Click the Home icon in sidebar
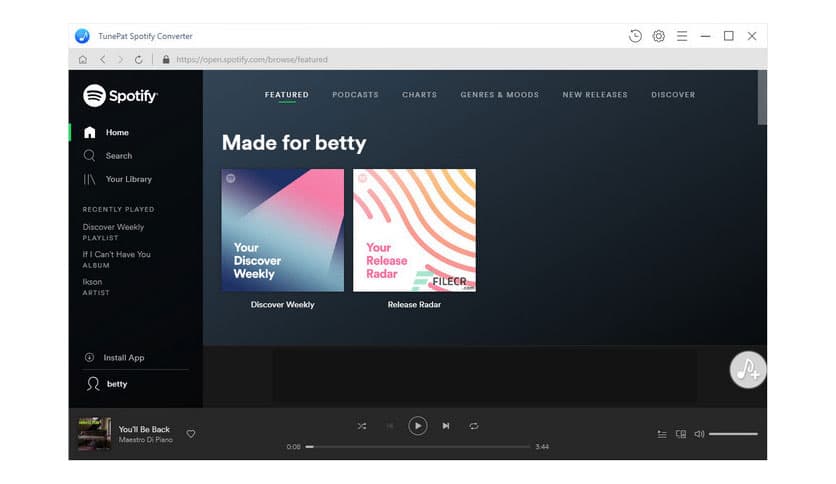836x484 pixels. [x=90, y=132]
